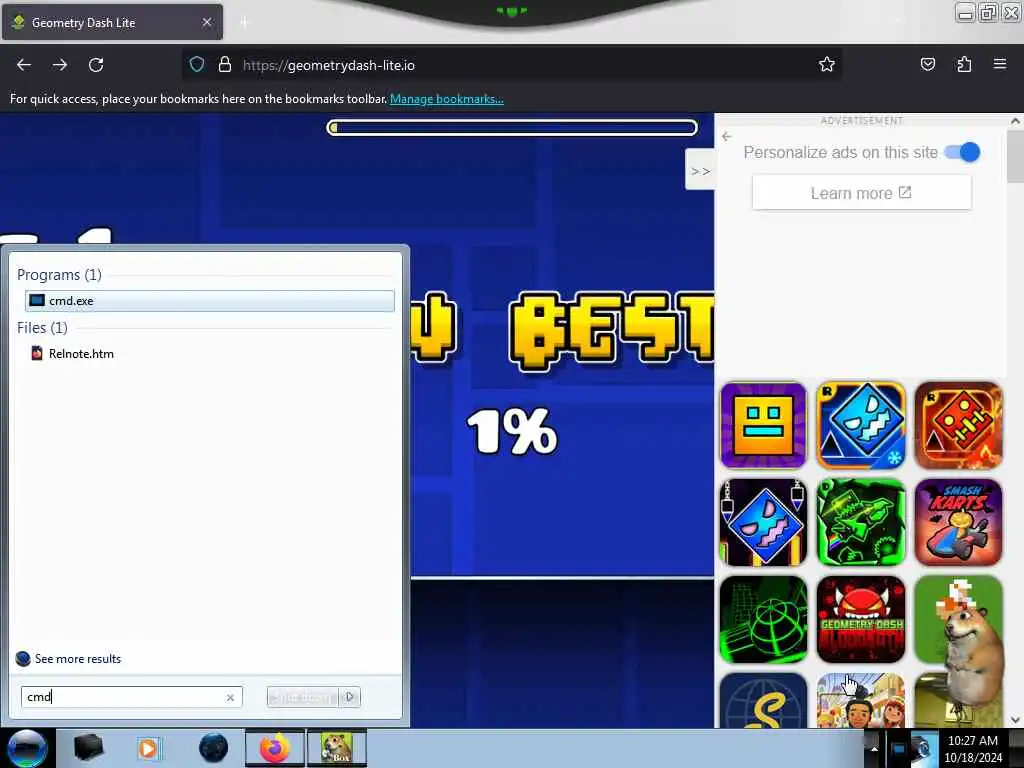Open the Smash Karts game icon
The height and width of the screenshot is (768, 1024).
[x=958, y=522]
